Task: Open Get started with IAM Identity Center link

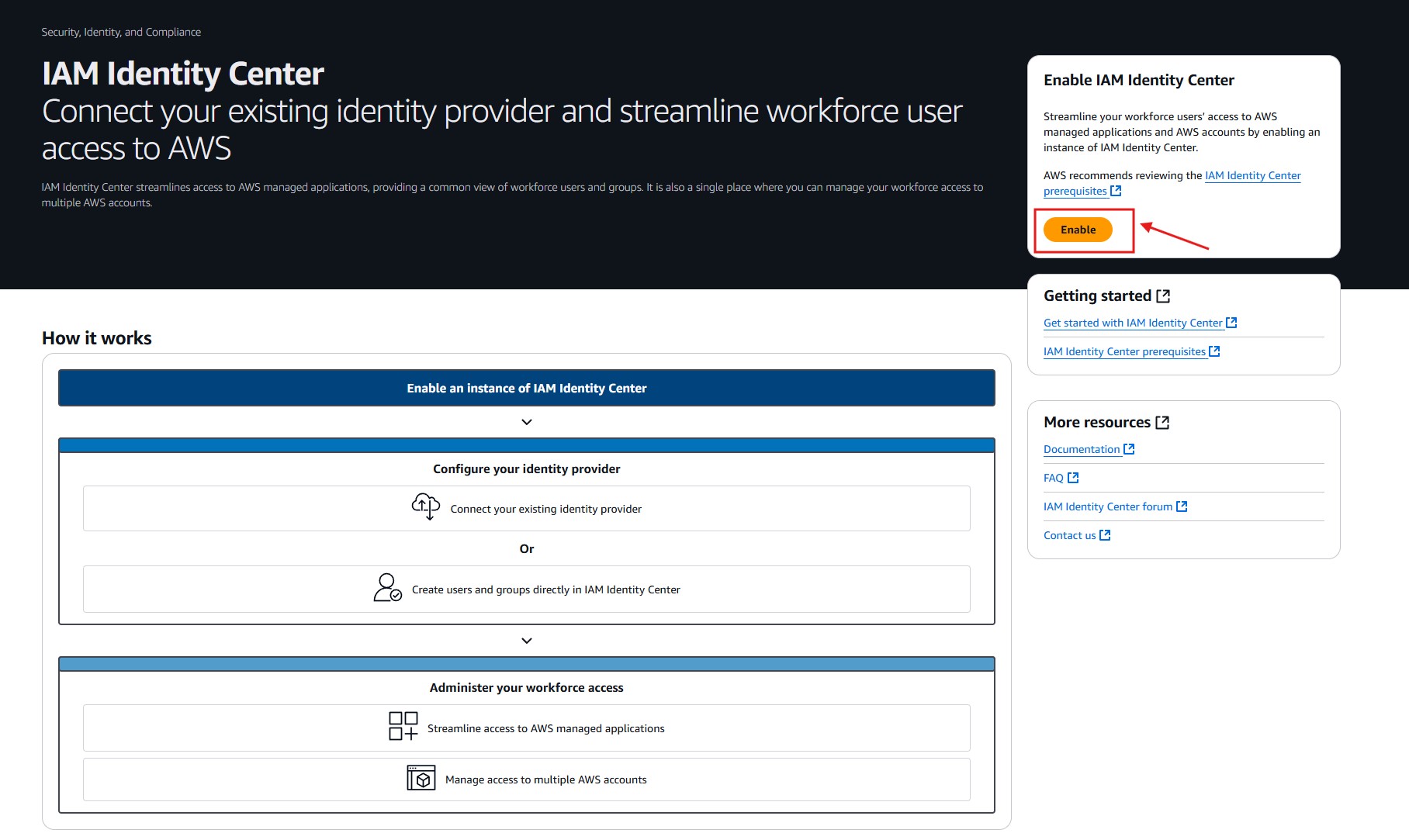Action: 1132,323
